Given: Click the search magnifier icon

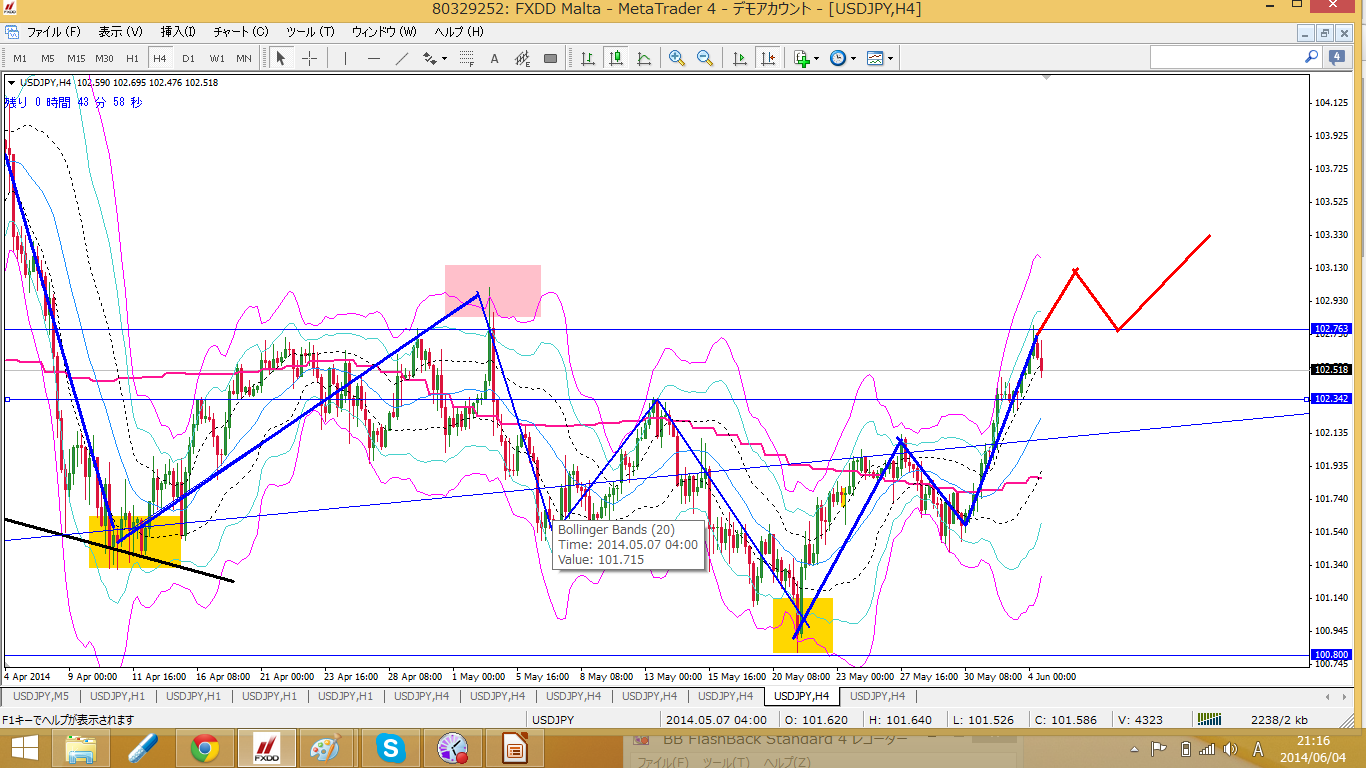Looking at the screenshot, I should (x=1312, y=58).
